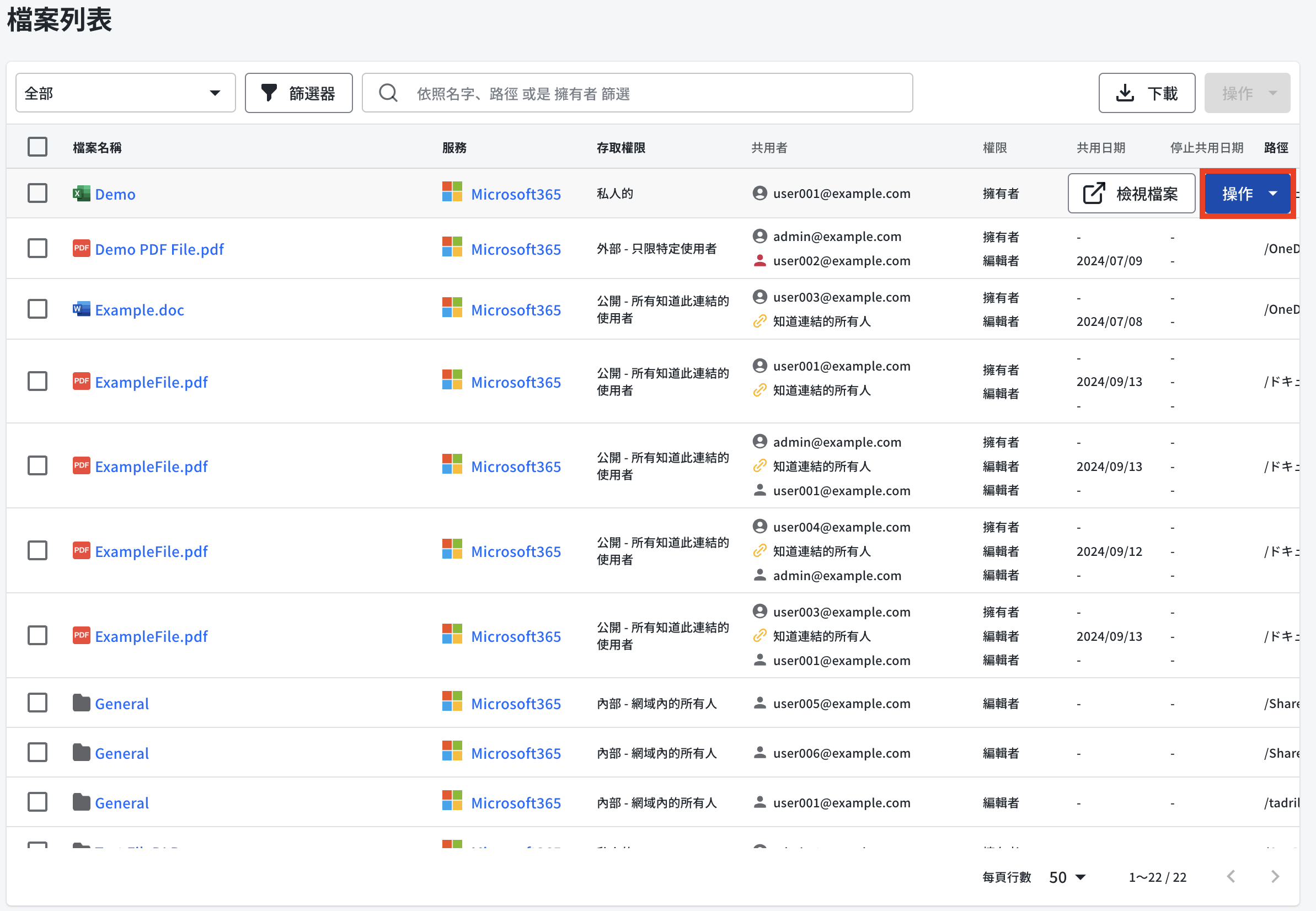Open the 全部 filter dropdown
The image size is (1316, 911).
point(126,93)
